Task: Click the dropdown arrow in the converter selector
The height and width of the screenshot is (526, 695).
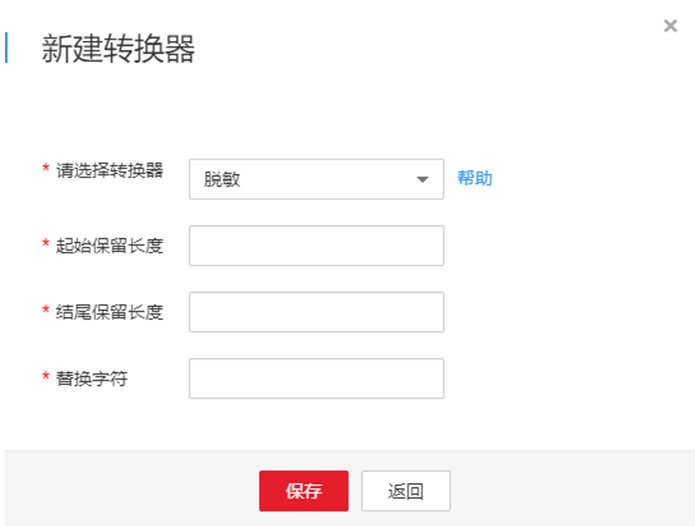Action: (423, 180)
